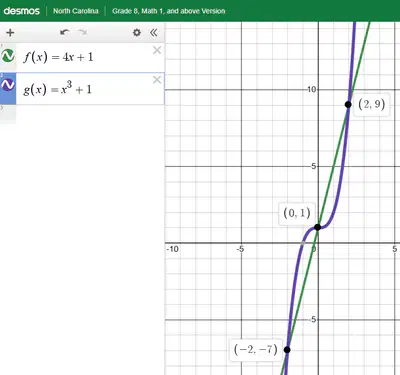Image resolution: width=400 pixels, height=375 pixels.
Task: Click the y-axis label 10
Action: tap(311, 89)
